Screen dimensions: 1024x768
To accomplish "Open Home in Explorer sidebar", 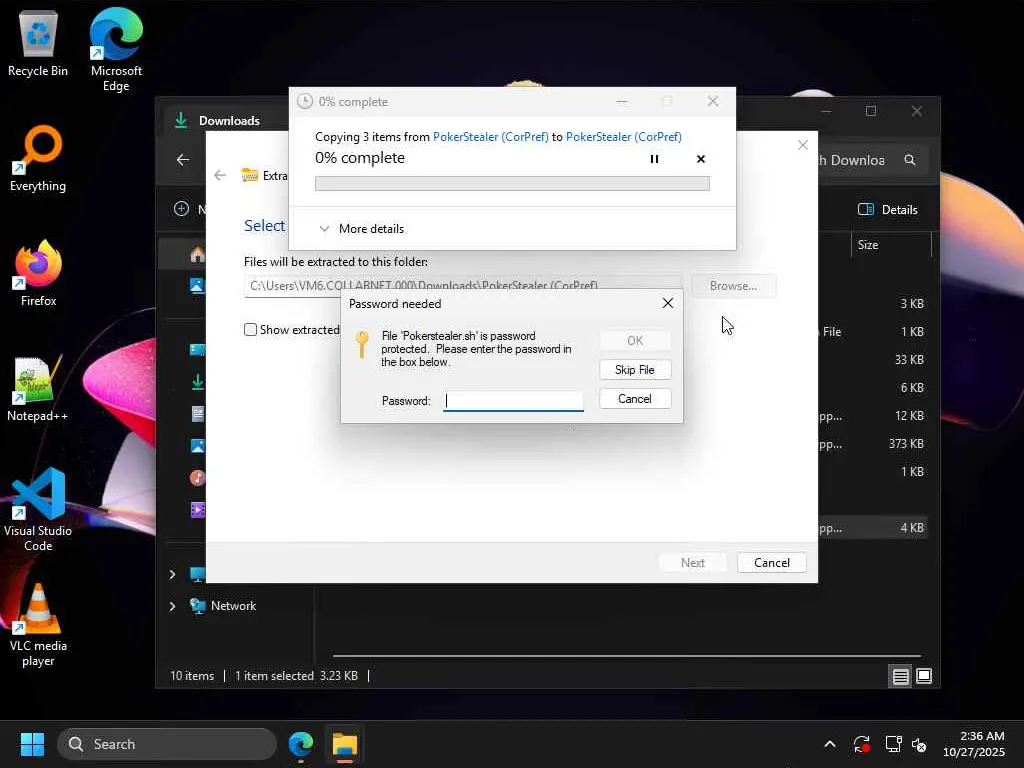I will (x=197, y=255).
